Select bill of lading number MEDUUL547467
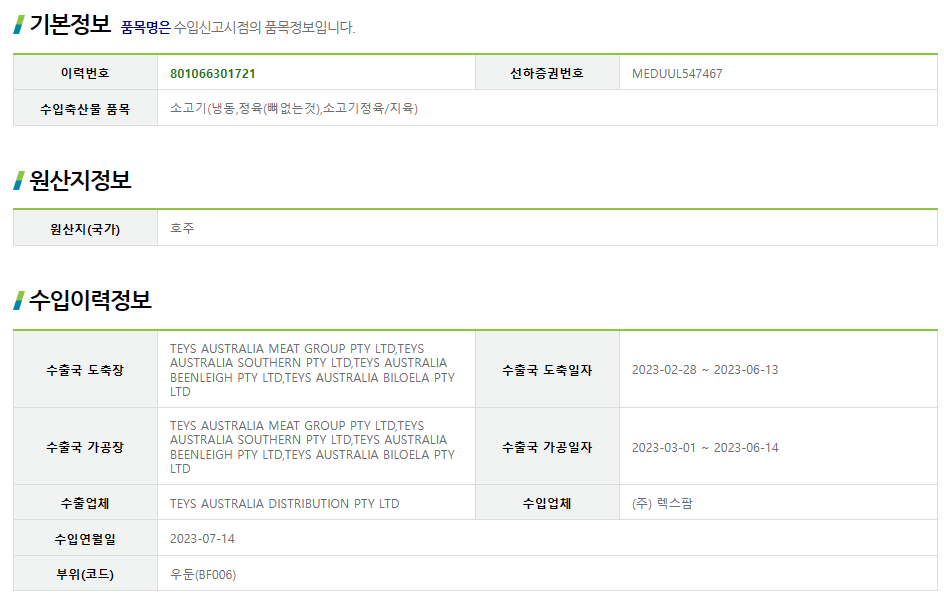The height and width of the screenshot is (597, 944). tap(677, 73)
